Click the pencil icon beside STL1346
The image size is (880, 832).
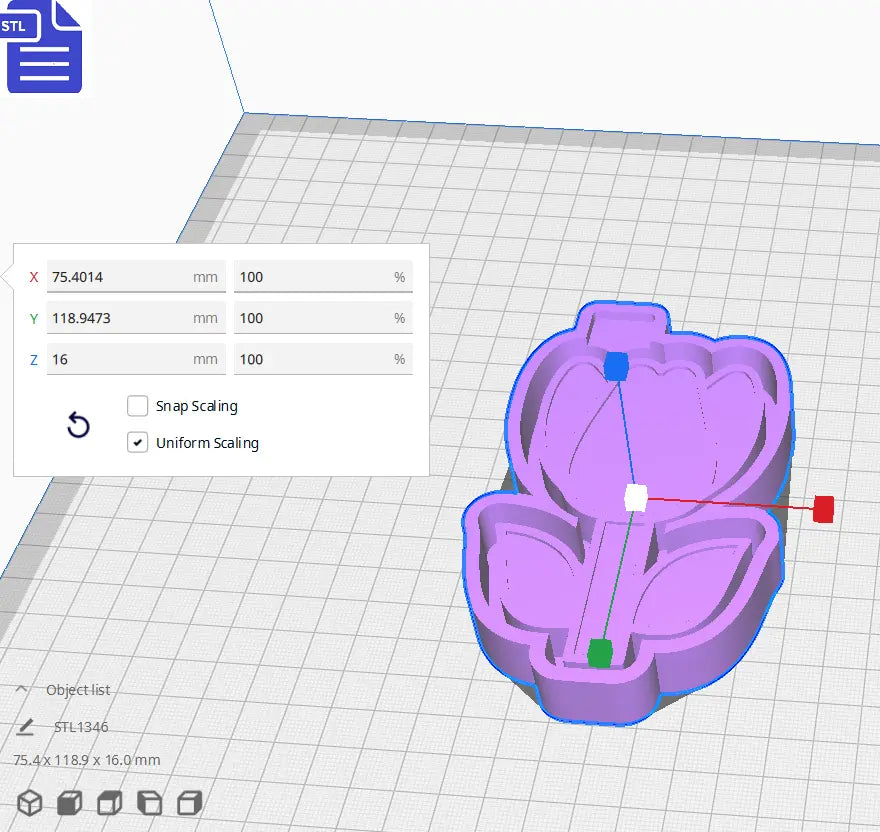(x=27, y=726)
